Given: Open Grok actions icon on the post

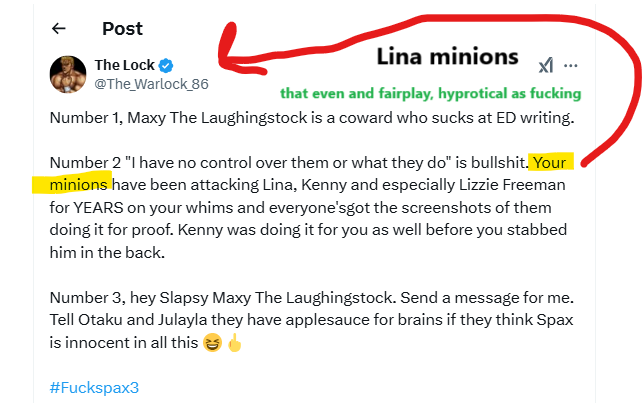Looking at the screenshot, I should [545, 66].
